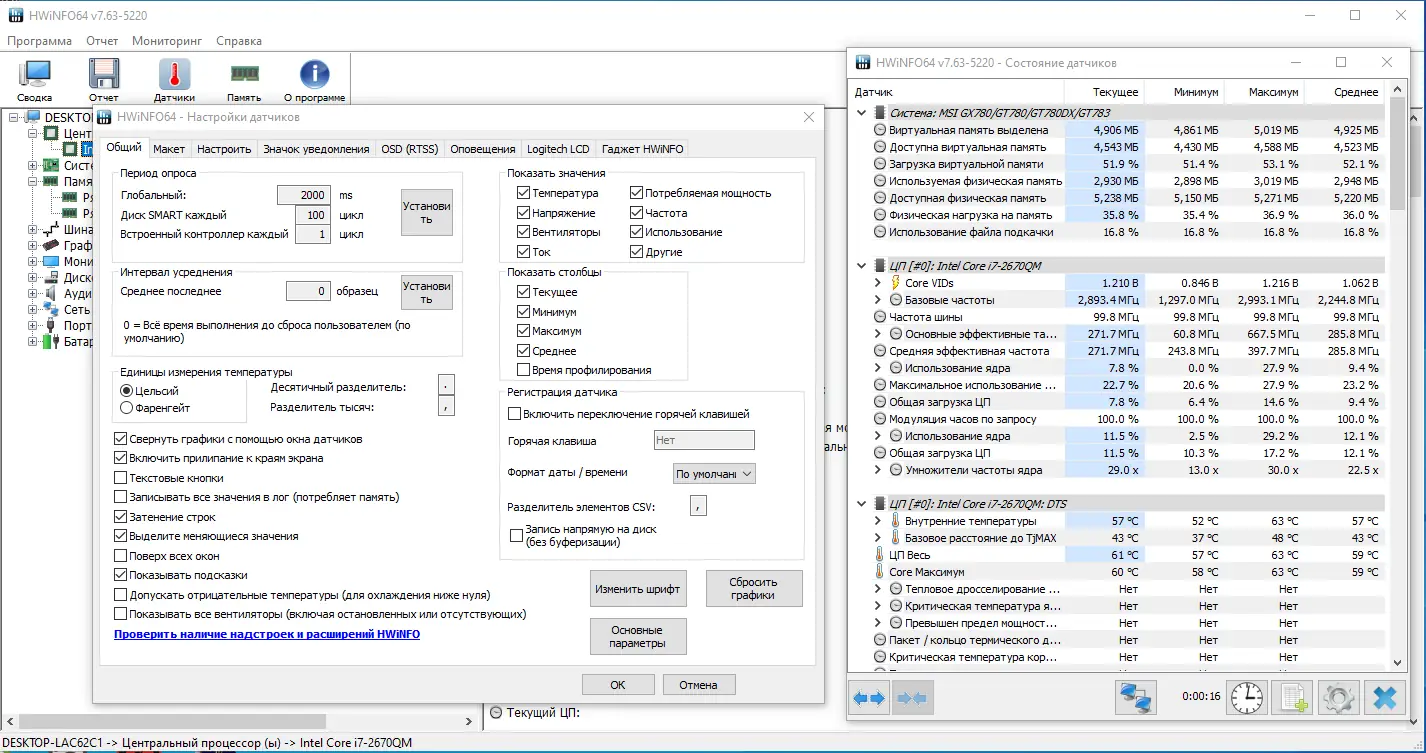Open the gear settings icon in sensors window
Image resolution: width=1426 pixels, height=753 pixels.
[x=1339, y=698]
